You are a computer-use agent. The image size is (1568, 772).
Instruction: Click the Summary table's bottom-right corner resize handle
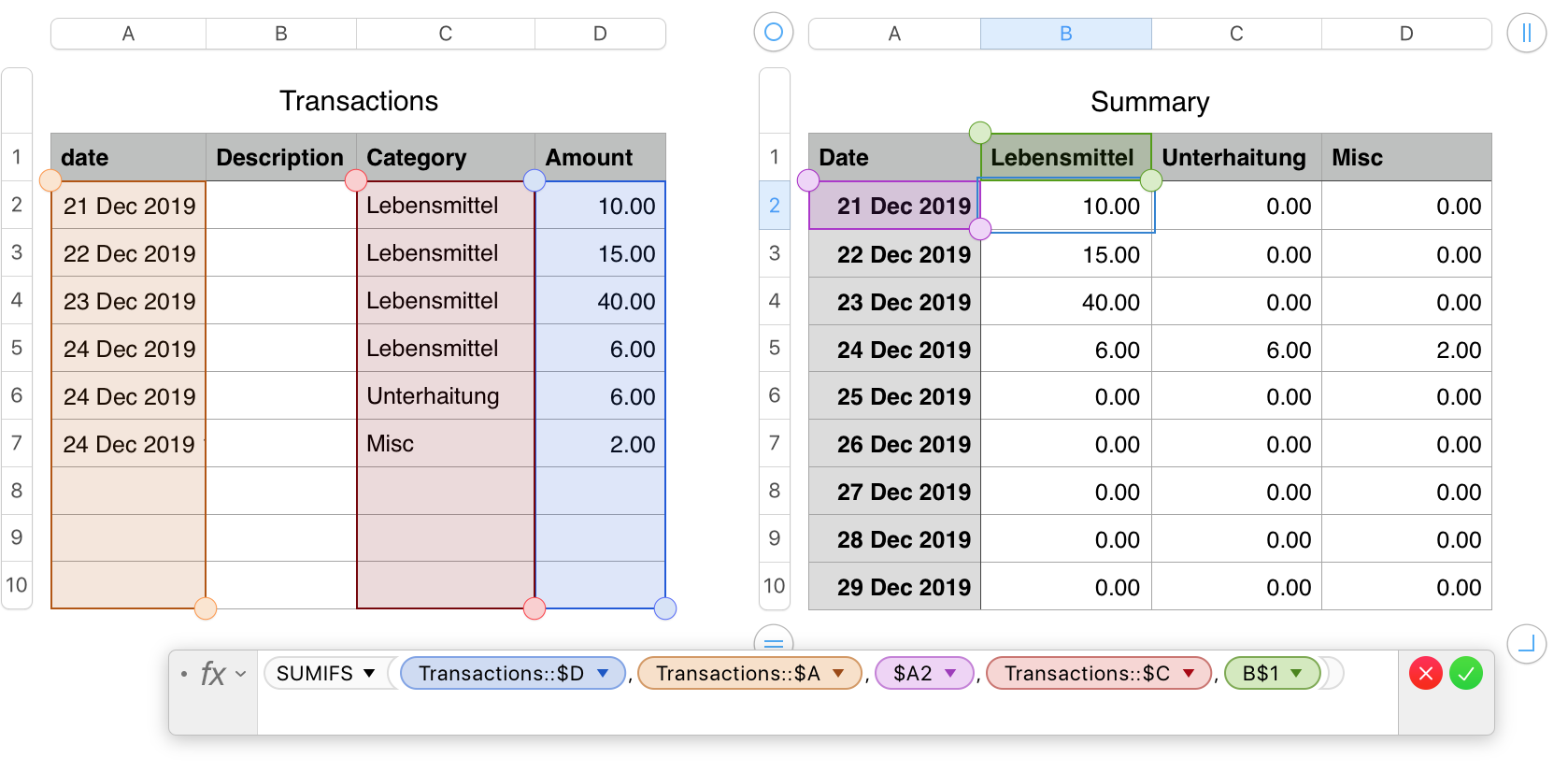tap(1527, 643)
